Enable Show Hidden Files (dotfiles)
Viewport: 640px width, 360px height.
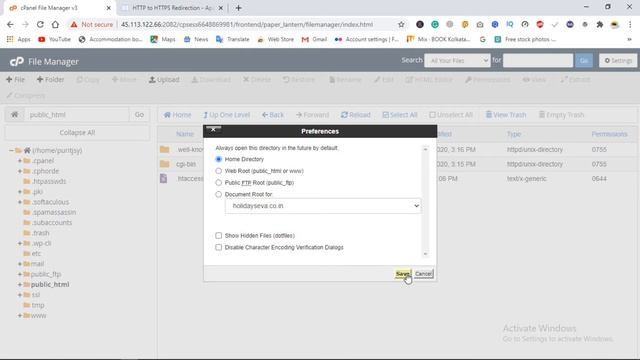[219, 236]
